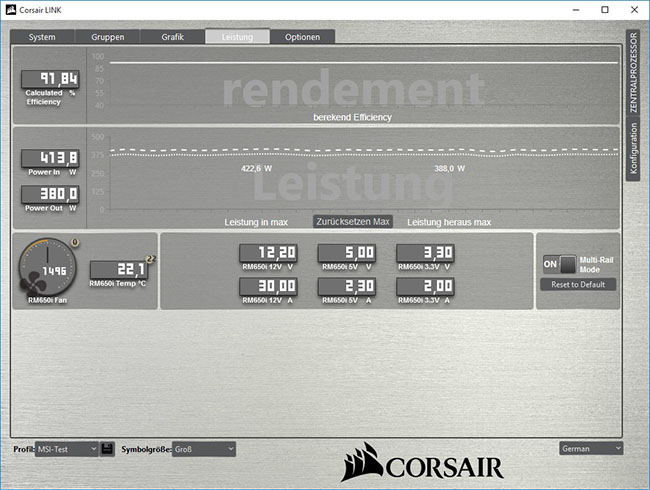This screenshot has width=650, height=490.
Task: Click the Zurücksetzen Max button
Action: (353, 221)
